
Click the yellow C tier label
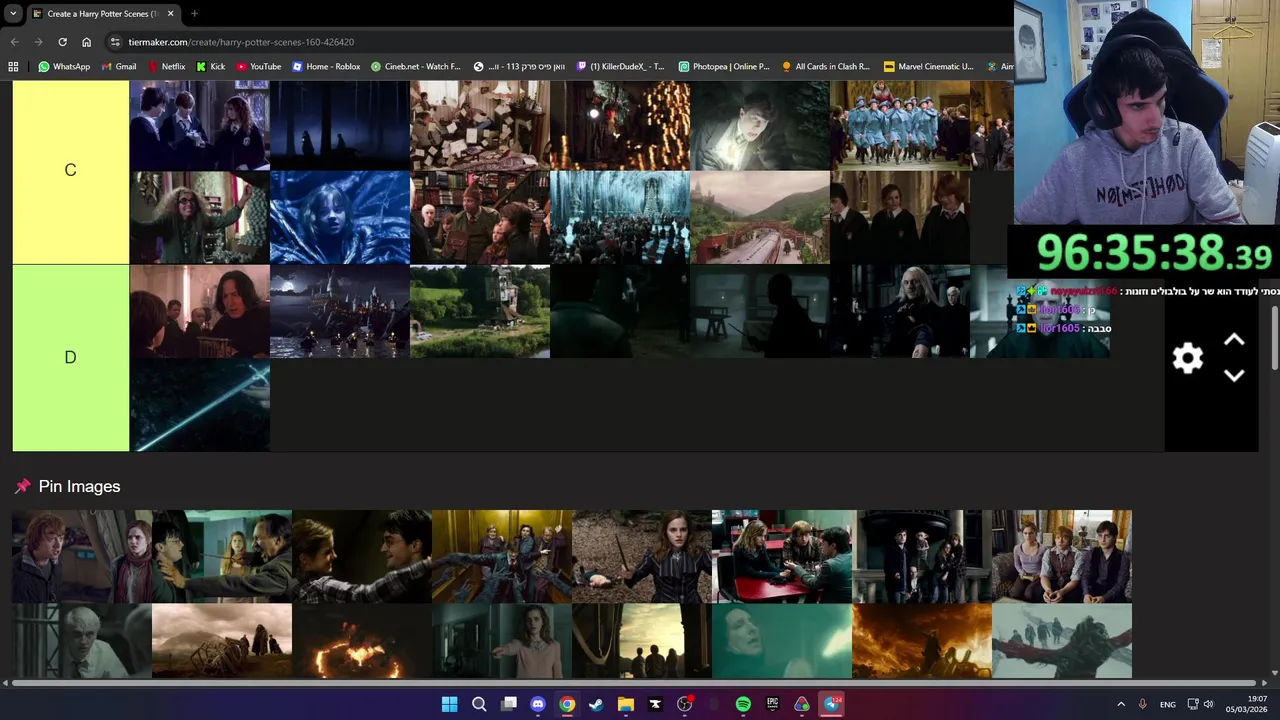pos(70,170)
